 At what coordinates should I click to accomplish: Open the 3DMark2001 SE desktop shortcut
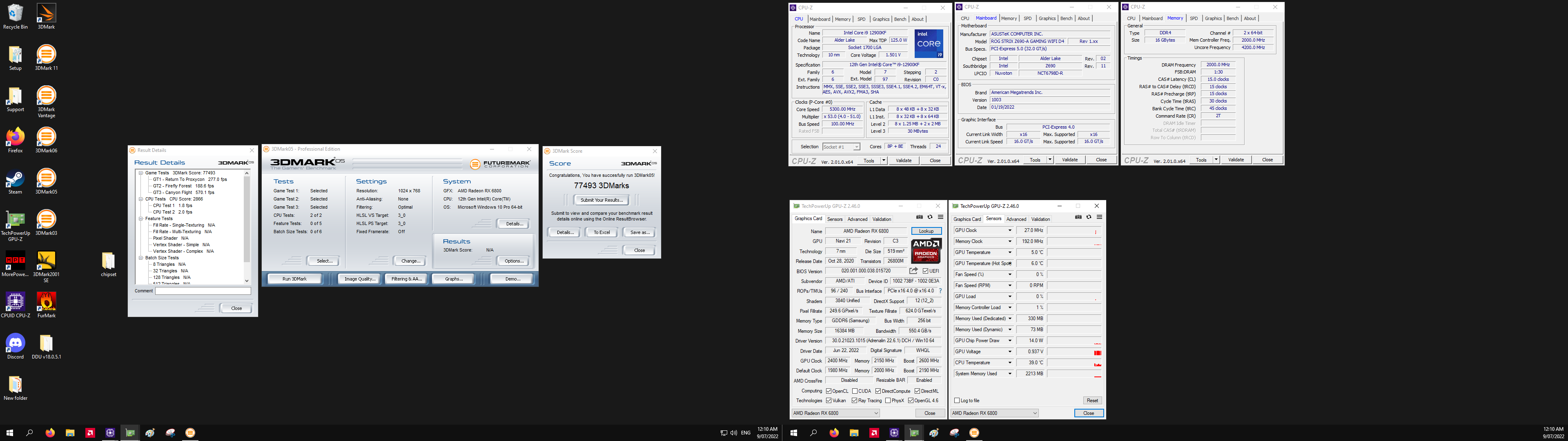pos(46,267)
